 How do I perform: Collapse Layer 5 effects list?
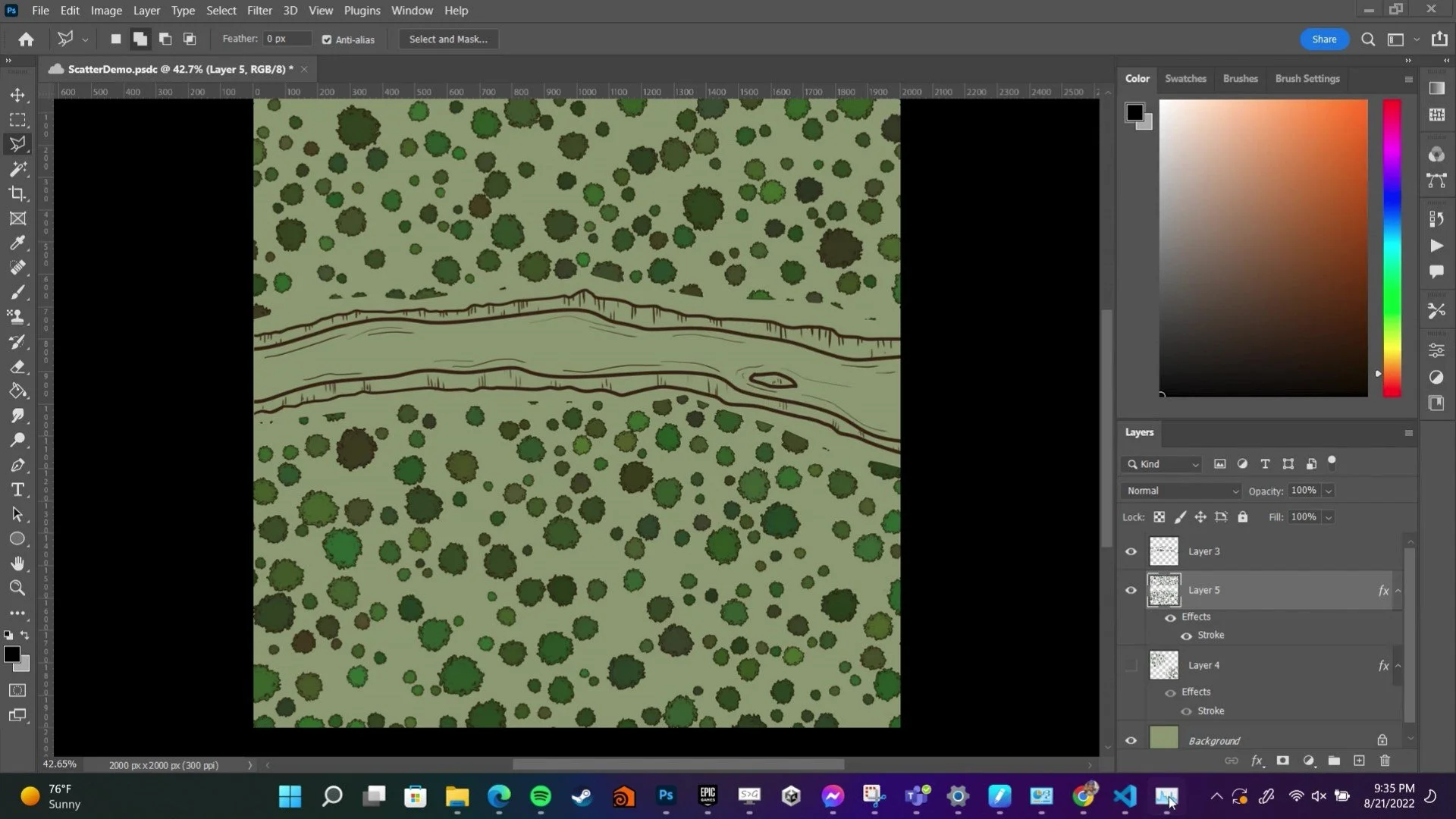[1398, 591]
